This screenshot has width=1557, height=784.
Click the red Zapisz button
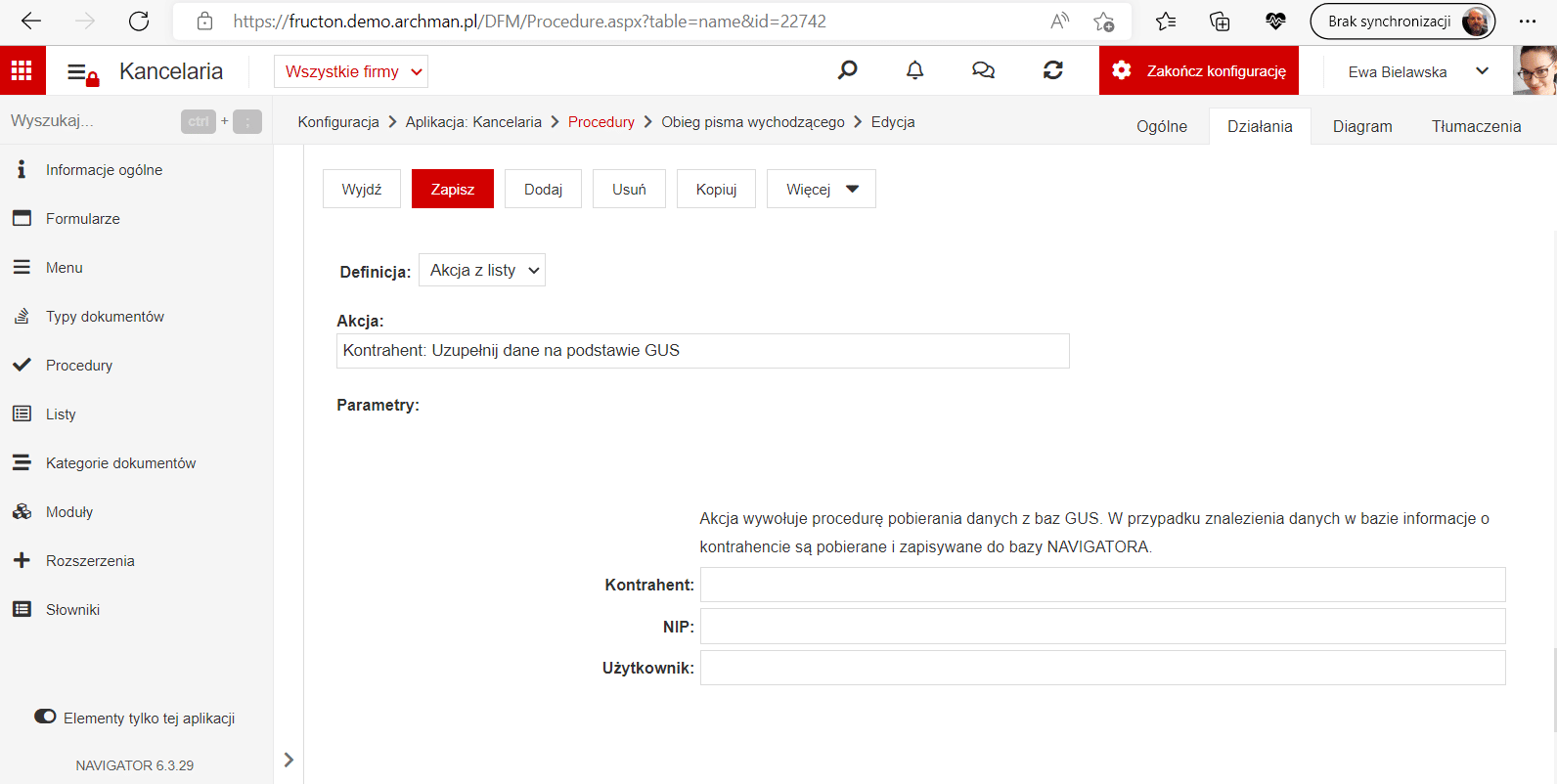click(453, 189)
